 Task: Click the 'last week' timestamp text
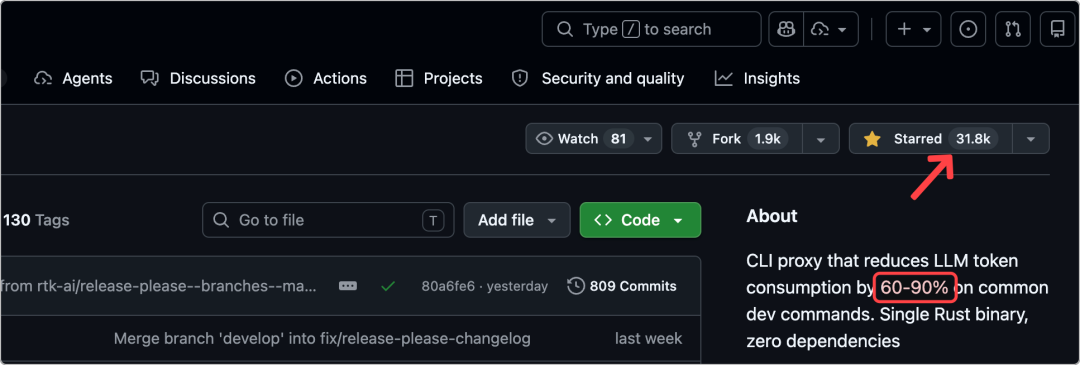coord(649,339)
